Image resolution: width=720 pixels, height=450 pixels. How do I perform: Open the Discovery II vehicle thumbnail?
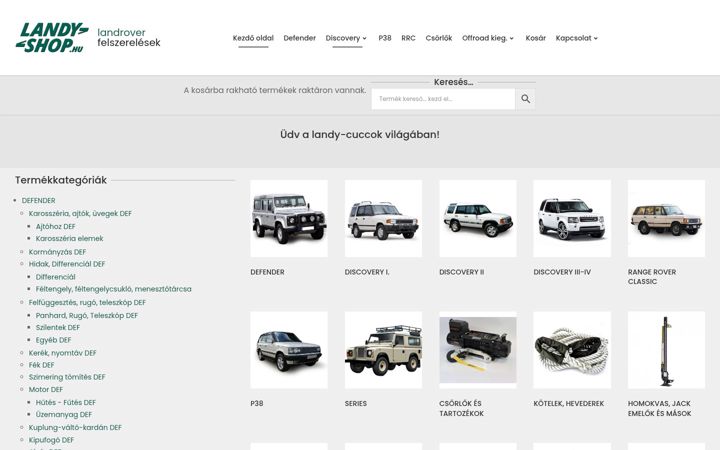coord(478,219)
